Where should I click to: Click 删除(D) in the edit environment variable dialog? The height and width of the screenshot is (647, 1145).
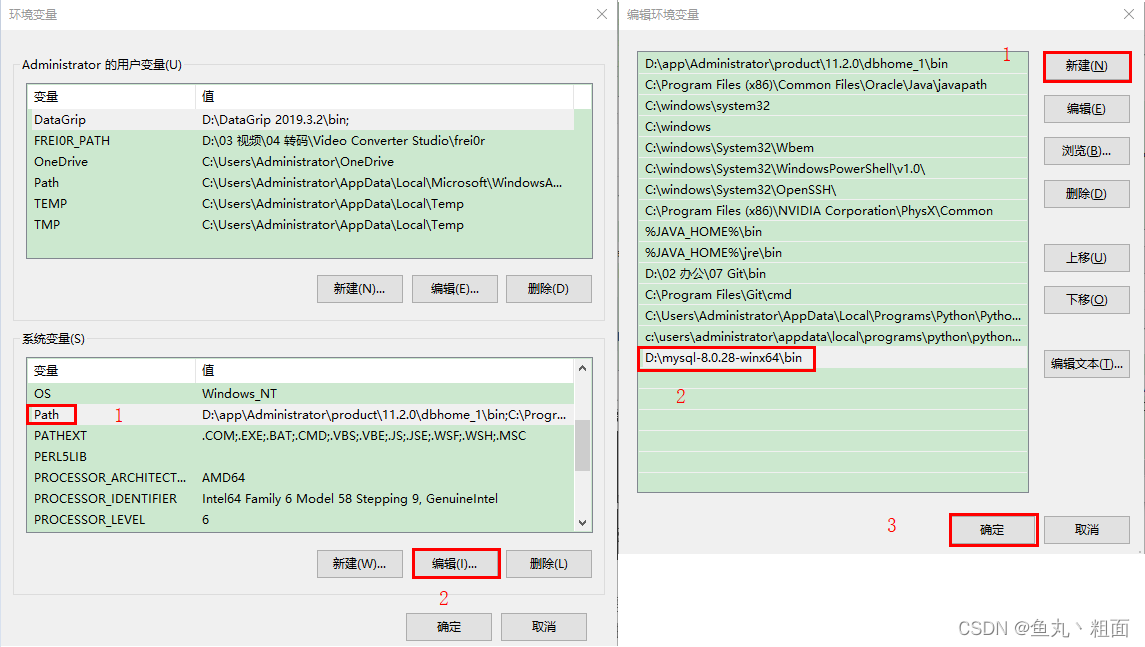pyautogui.click(x=1087, y=194)
